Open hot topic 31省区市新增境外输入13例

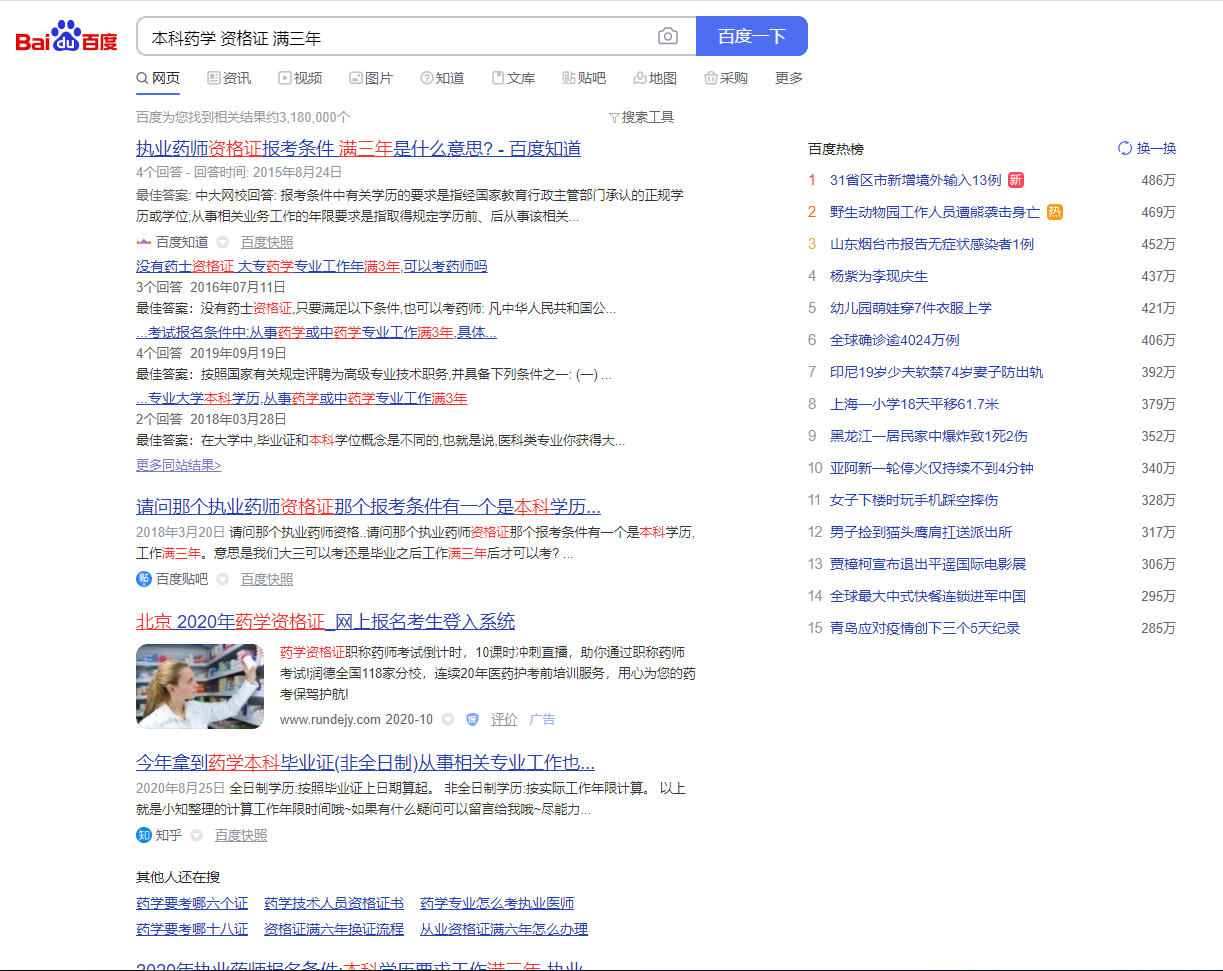[x=915, y=180]
